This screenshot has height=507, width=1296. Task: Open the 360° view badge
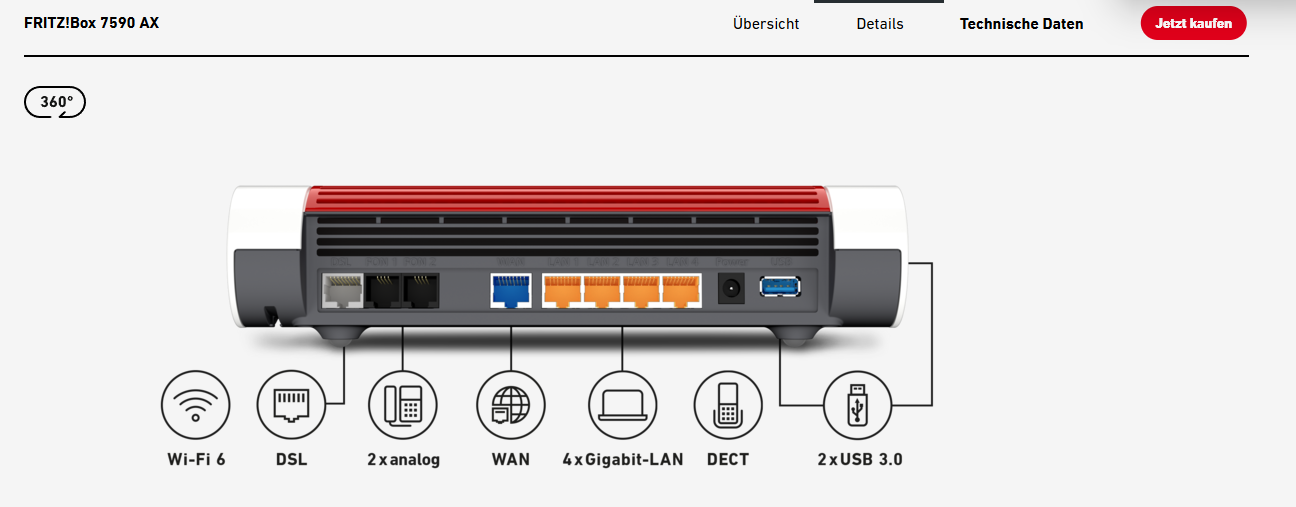click(55, 102)
